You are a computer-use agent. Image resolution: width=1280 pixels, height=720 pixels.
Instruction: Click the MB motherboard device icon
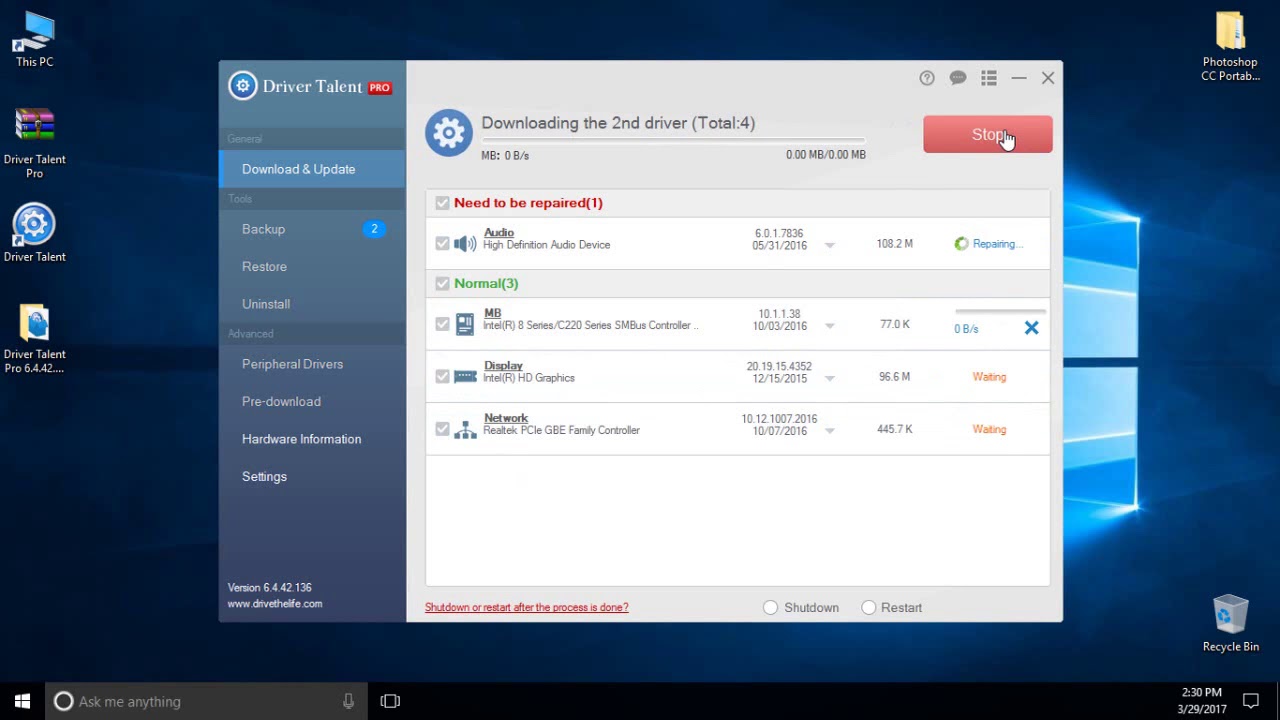point(465,324)
